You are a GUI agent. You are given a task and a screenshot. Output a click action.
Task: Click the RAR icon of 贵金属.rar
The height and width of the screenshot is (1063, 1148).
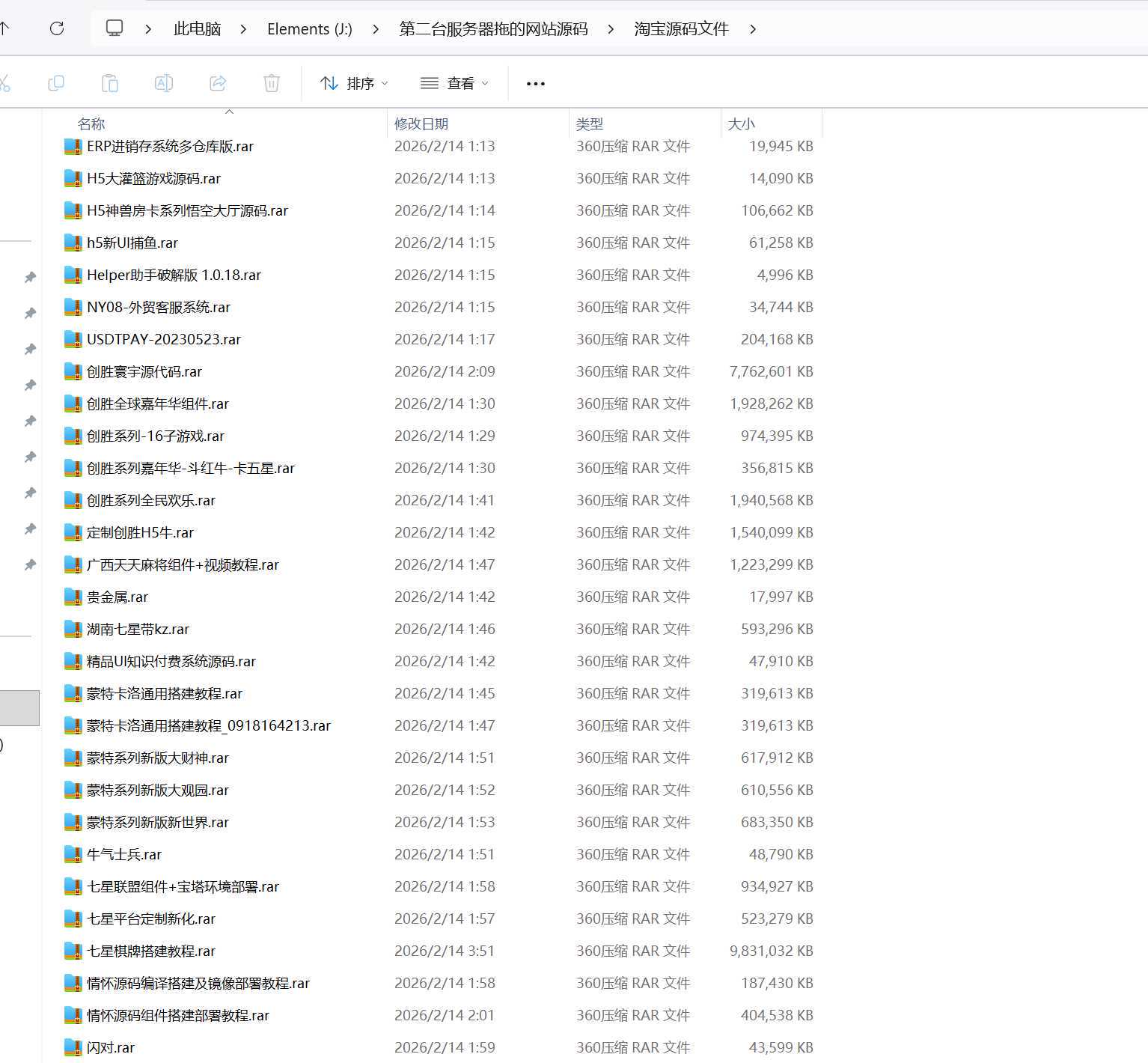(73, 597)
